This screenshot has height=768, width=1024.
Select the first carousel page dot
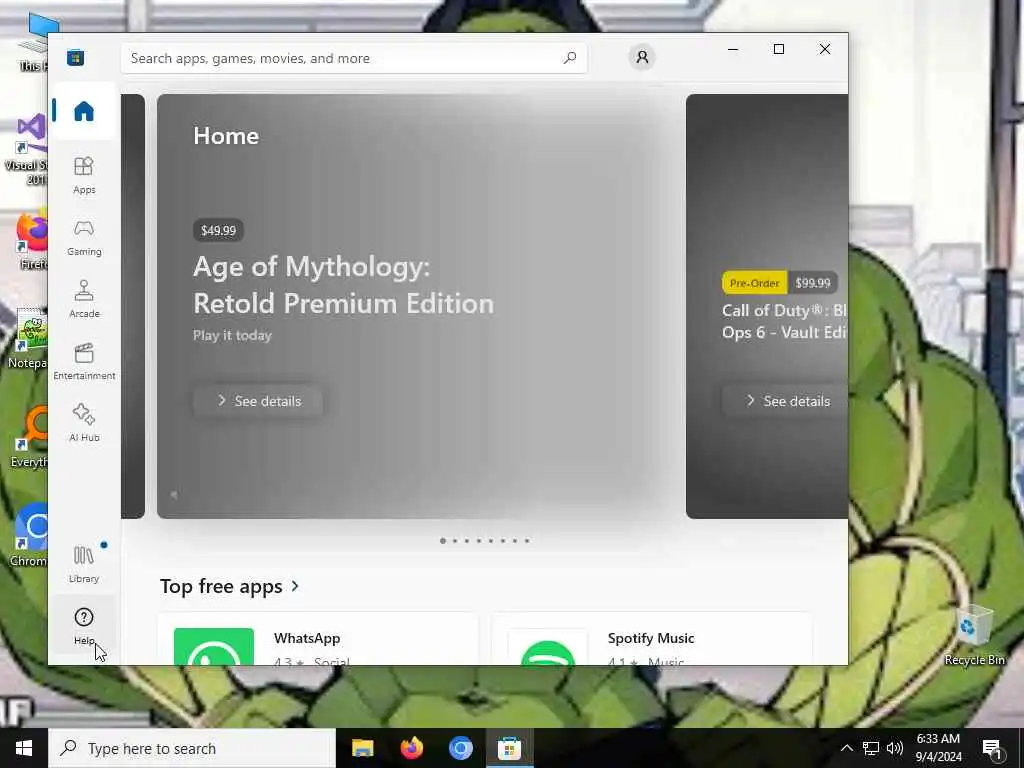pyautogui.click(x=443, y=541)
